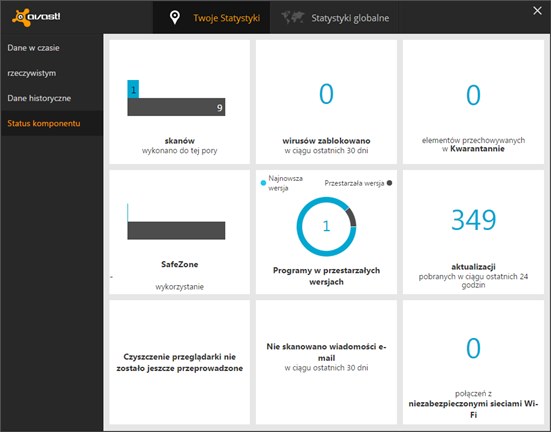Click the blue bar showing 1 scan
Image resolution: width=551 pixels, height=432 pixels.
click(133, 89)
